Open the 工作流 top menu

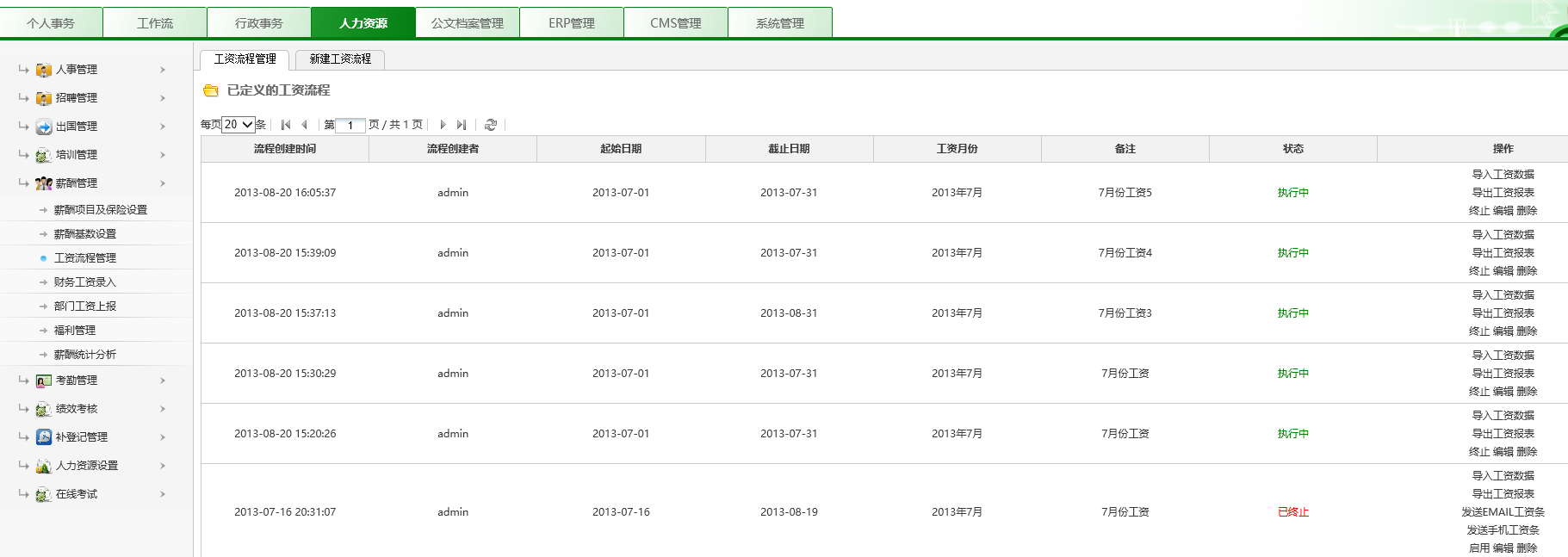[x=155, y=23]
